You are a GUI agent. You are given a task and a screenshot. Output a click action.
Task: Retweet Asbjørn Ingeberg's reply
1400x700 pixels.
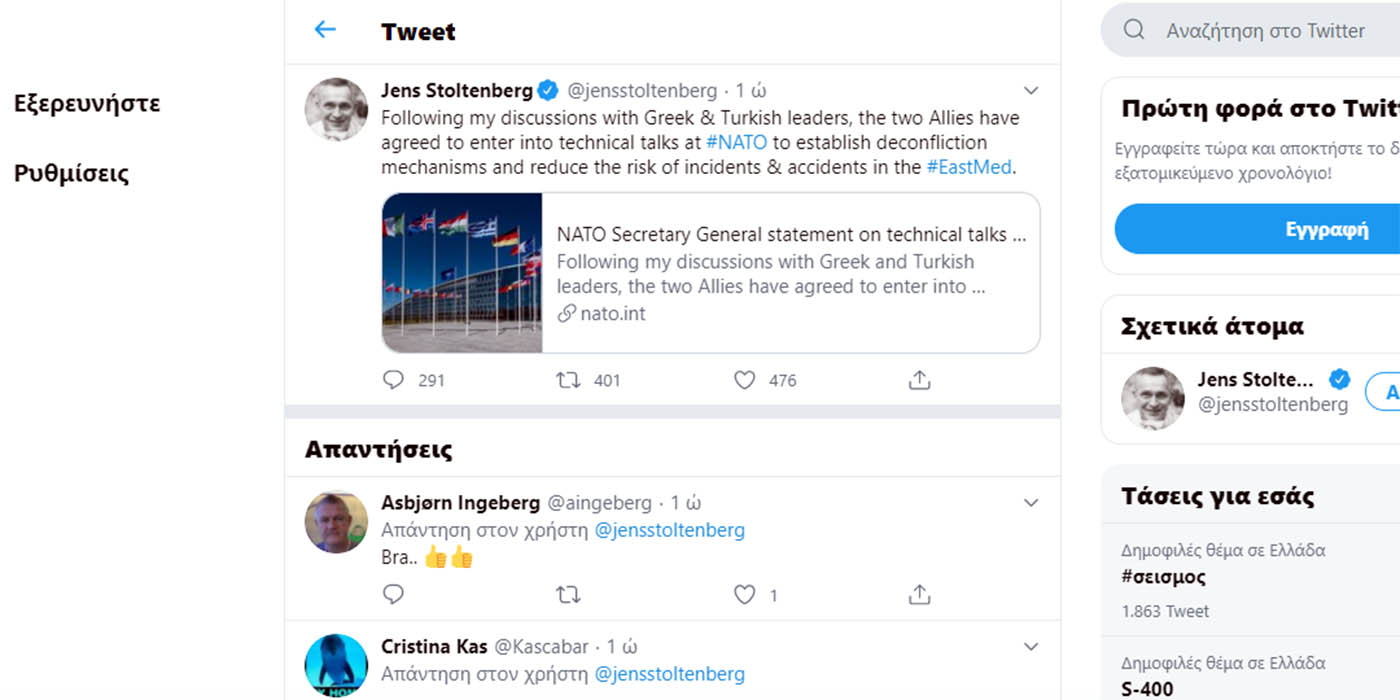pos(568,595)
